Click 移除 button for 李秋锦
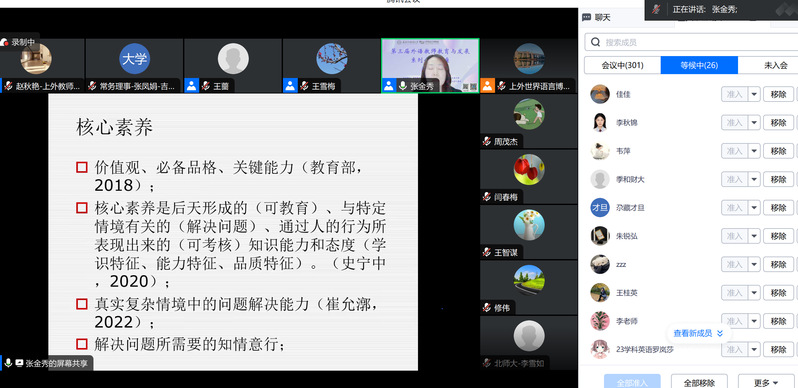 coord(778,123)
